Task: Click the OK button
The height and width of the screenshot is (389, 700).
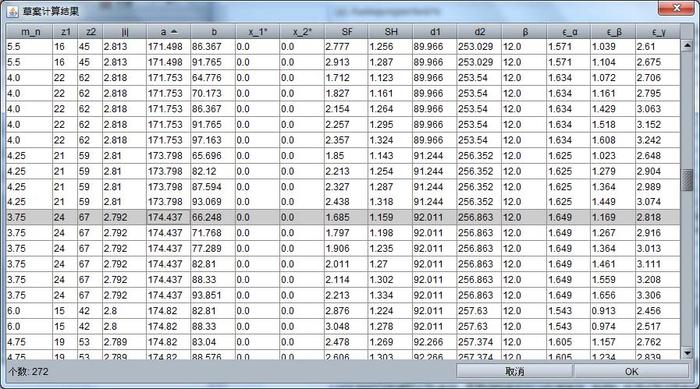Action: tap(631, 372)
